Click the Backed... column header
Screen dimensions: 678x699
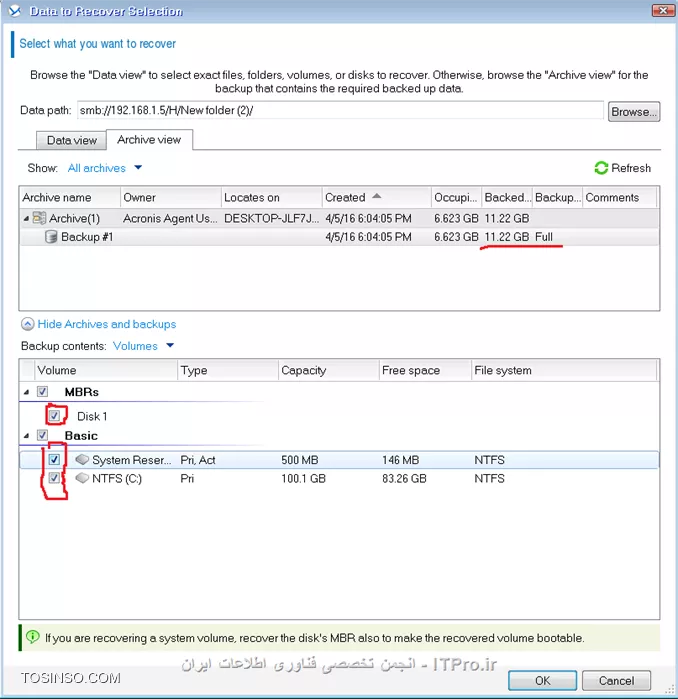pyautogui.click(x=507, y=197)
